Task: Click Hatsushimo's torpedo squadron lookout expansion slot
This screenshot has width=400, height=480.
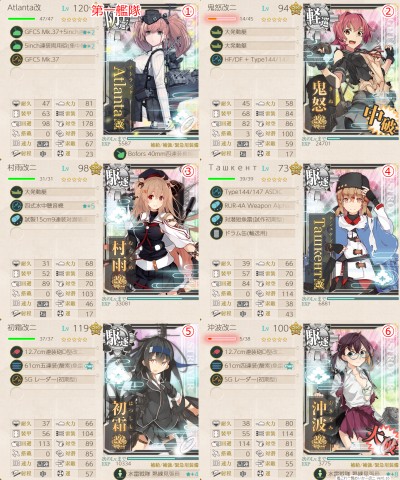Action: pyautogui.click(x=157, y=474)
